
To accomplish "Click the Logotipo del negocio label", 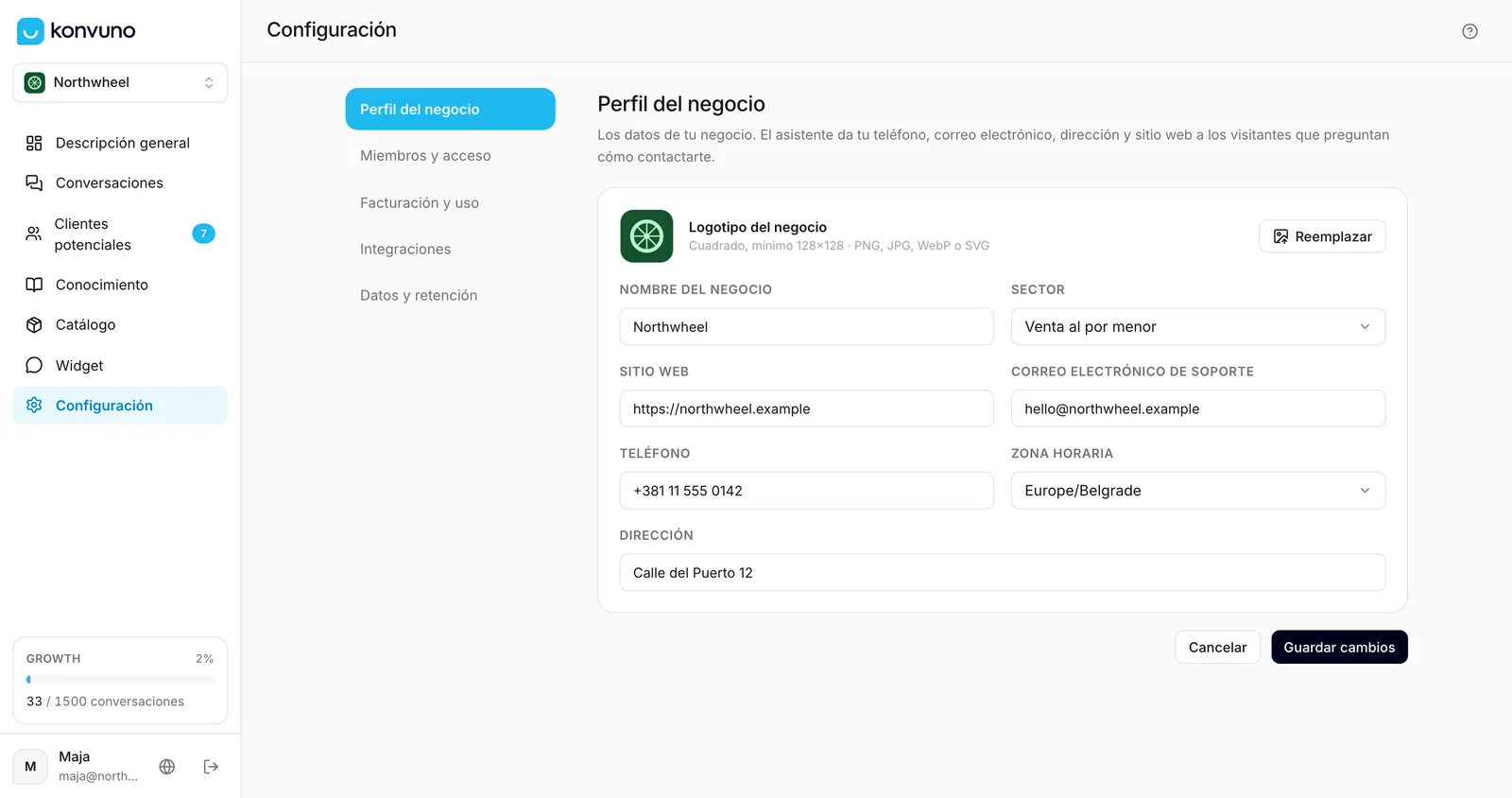I will [x=758, y=227].
